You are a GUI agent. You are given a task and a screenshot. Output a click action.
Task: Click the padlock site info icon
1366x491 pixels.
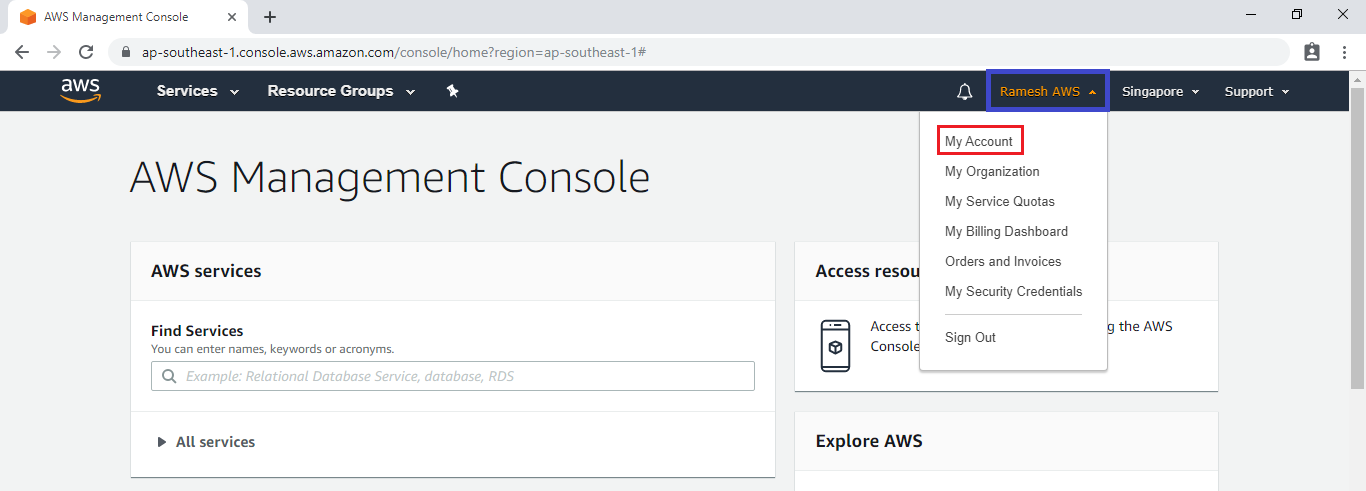coord(125,52)
